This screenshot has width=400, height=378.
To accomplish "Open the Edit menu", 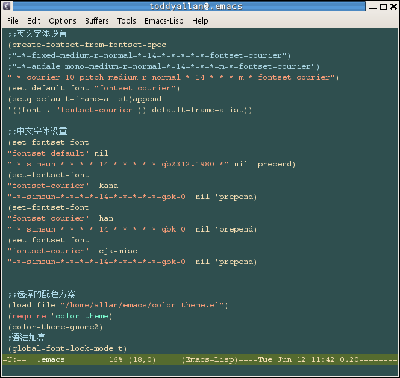I will coord(34,21).
